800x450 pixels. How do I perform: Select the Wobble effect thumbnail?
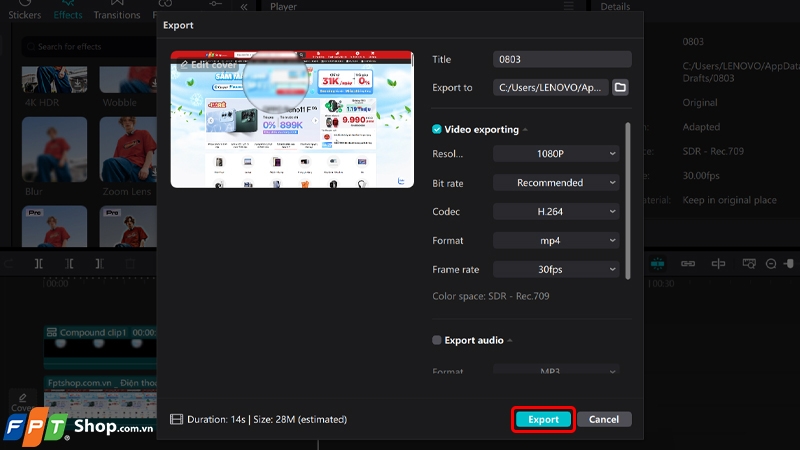click(x=128, y=80)
